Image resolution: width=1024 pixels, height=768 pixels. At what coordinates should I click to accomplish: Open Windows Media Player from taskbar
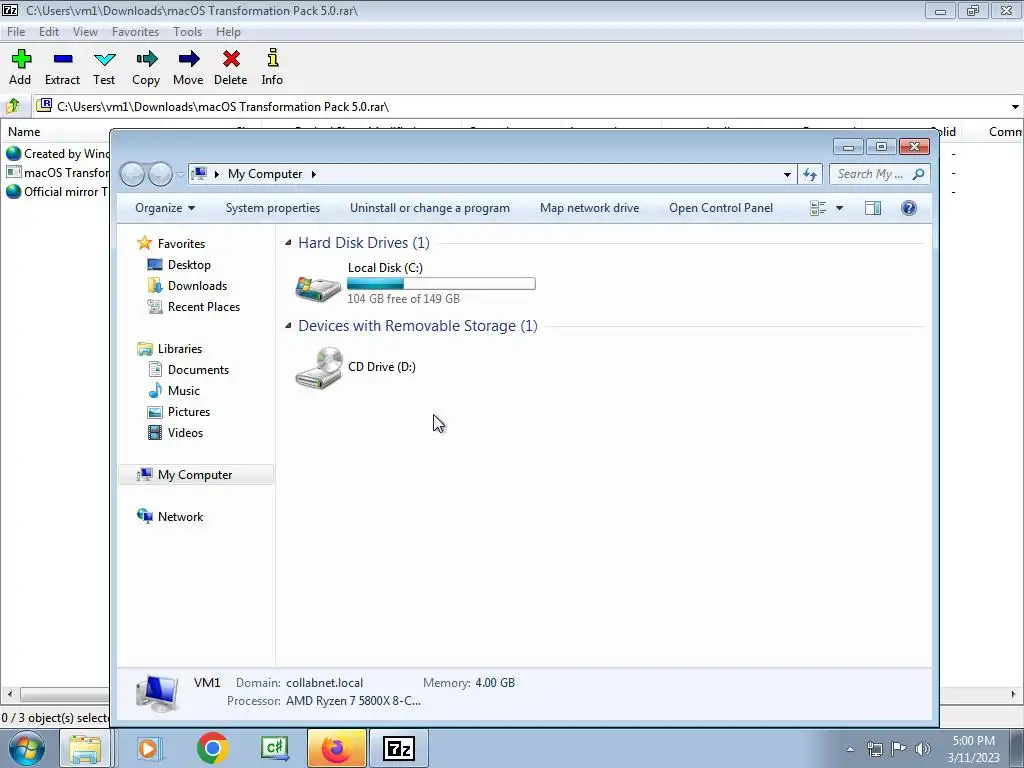149,748
